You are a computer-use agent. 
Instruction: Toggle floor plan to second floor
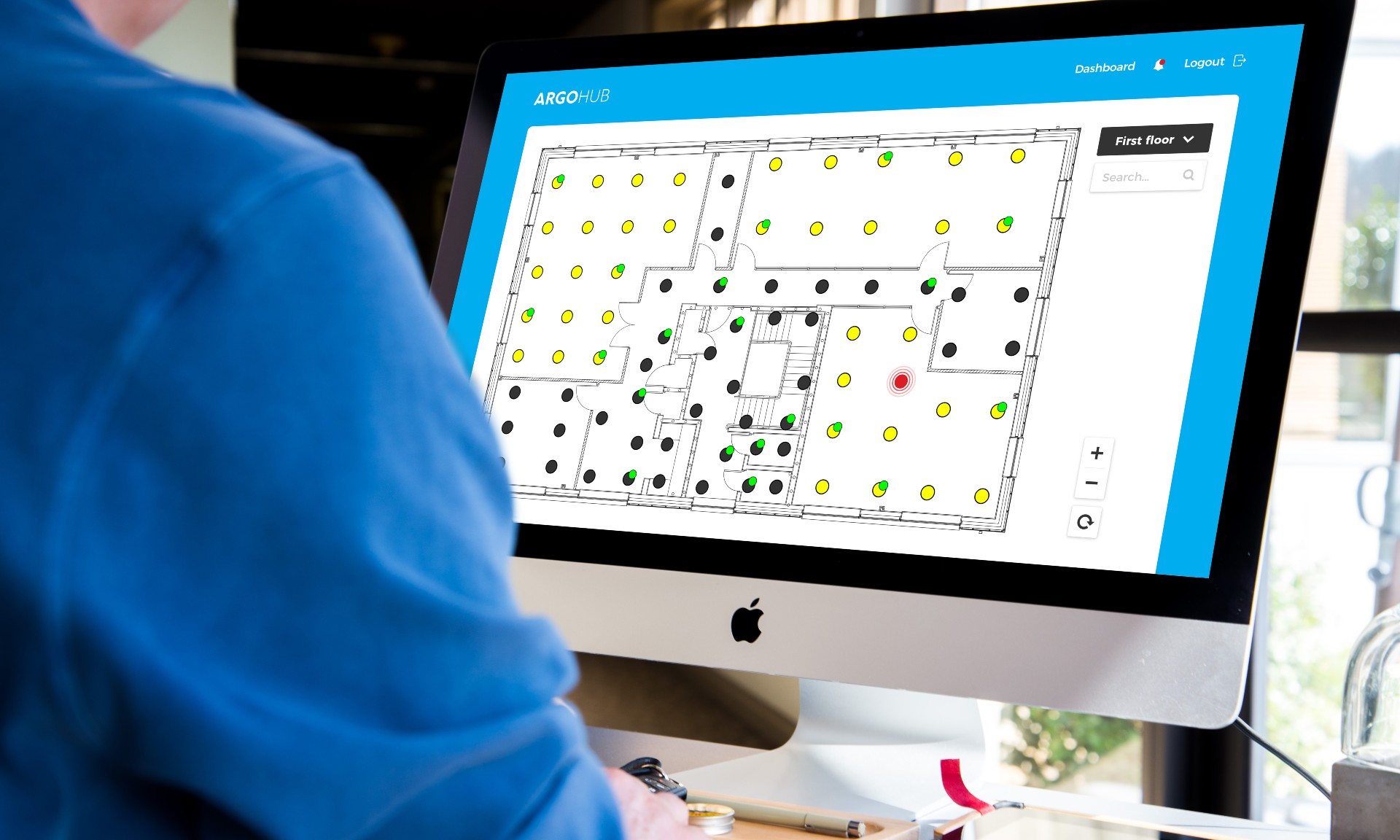(1148, 140)
